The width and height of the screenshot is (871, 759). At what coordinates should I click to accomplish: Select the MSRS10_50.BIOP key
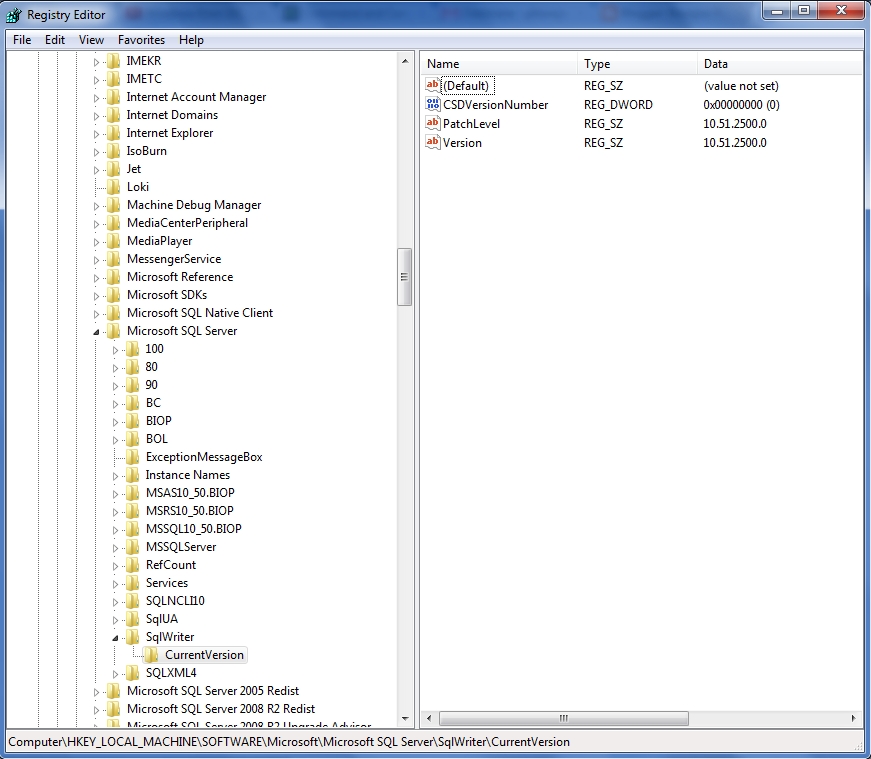pos(189,511)
